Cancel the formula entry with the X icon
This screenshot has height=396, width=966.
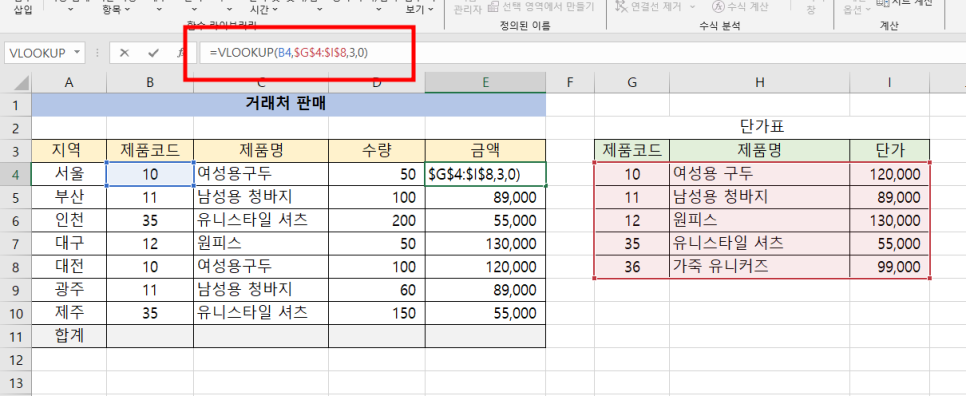(x=124, y=53)
